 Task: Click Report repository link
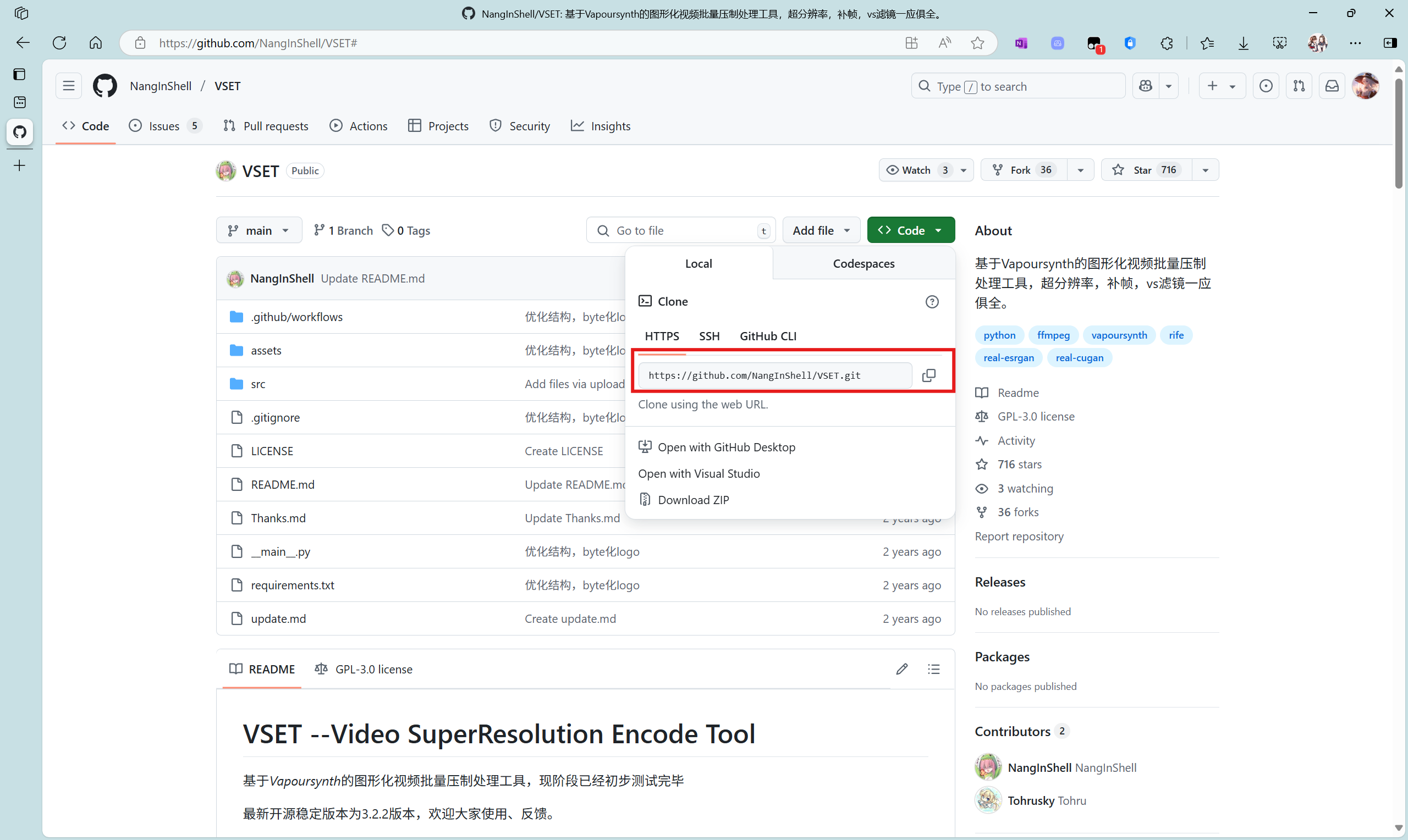pos(1019,536)
